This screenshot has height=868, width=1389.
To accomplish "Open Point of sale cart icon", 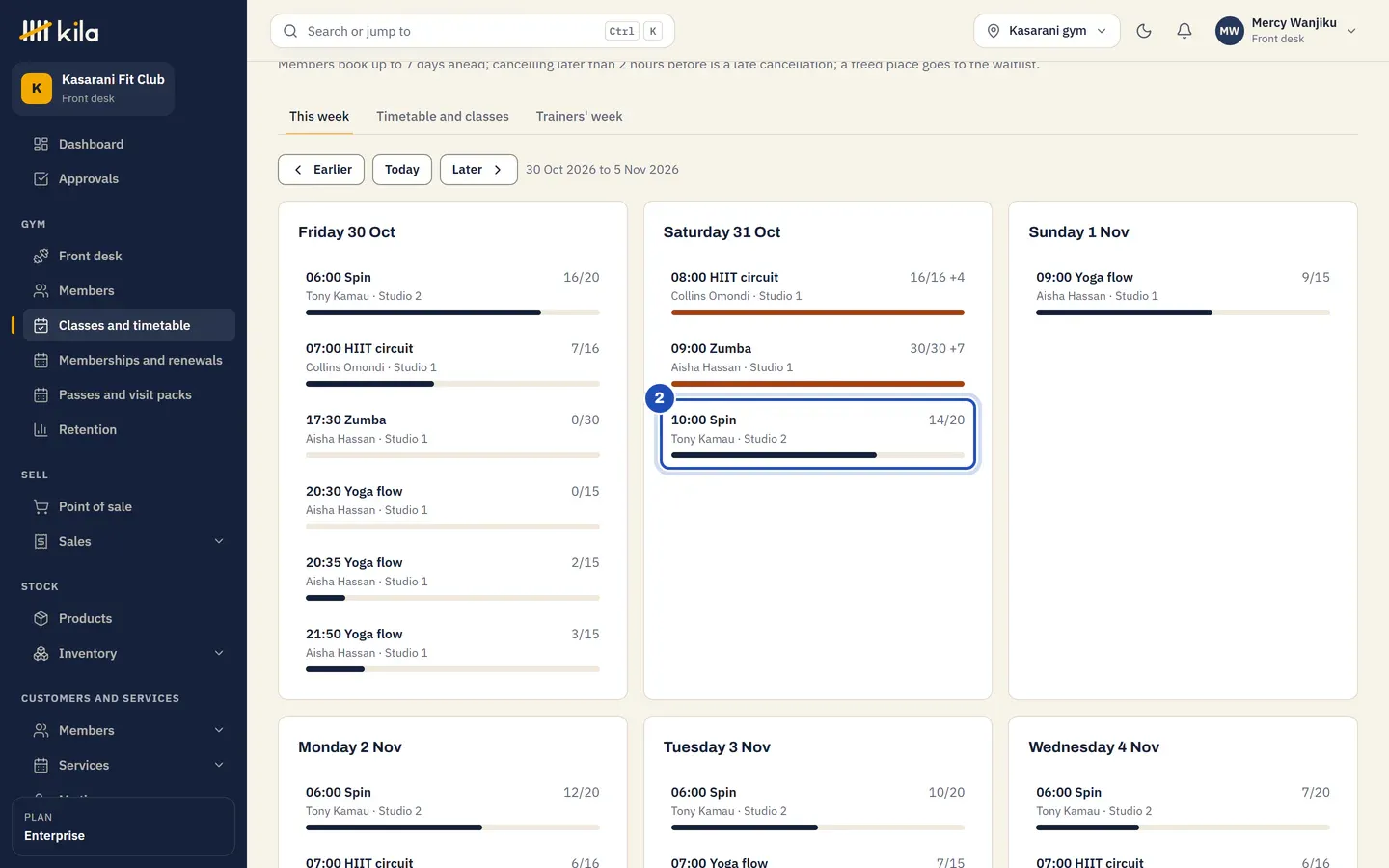I will pyautogui.click(x=41, y=506).
